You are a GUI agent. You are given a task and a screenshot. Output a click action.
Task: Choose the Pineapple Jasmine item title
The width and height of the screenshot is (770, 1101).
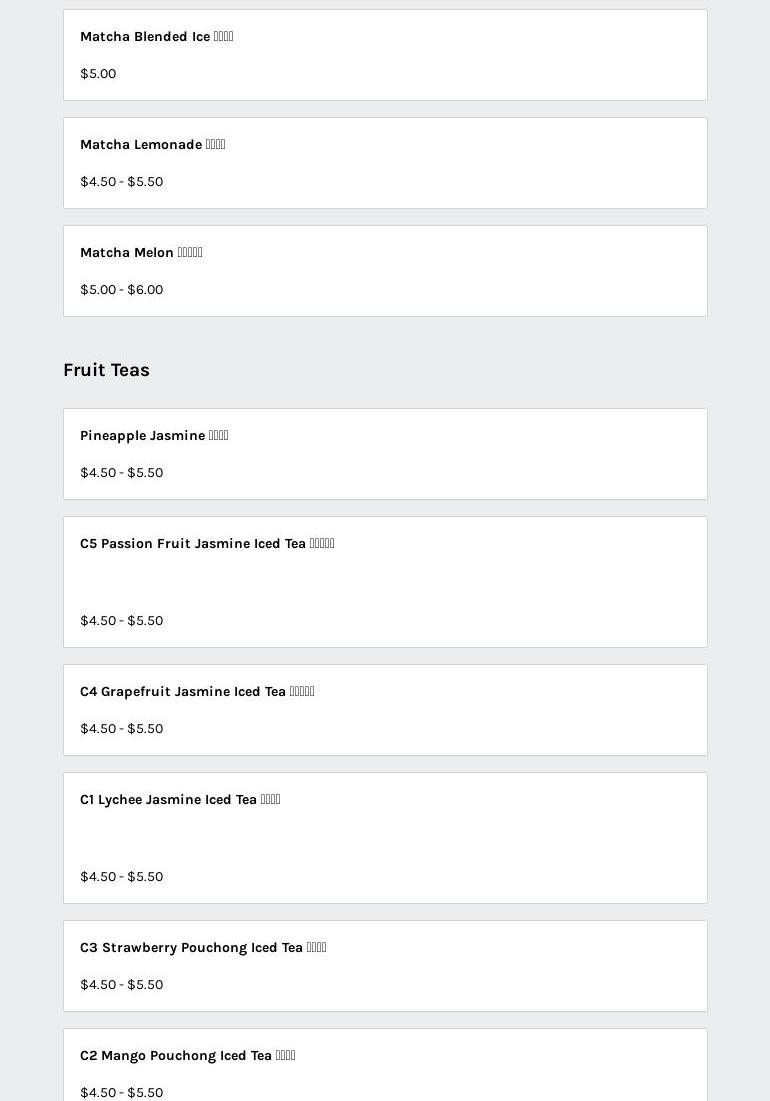click(154, 436)
